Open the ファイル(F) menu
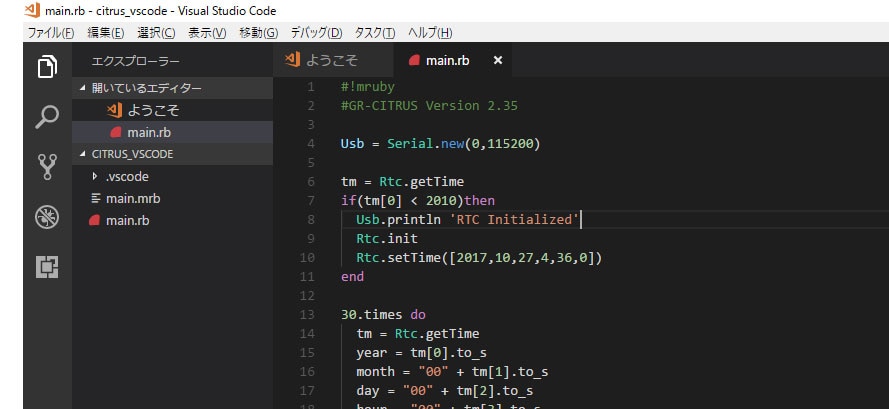889x409 pixels. [51, 33]
